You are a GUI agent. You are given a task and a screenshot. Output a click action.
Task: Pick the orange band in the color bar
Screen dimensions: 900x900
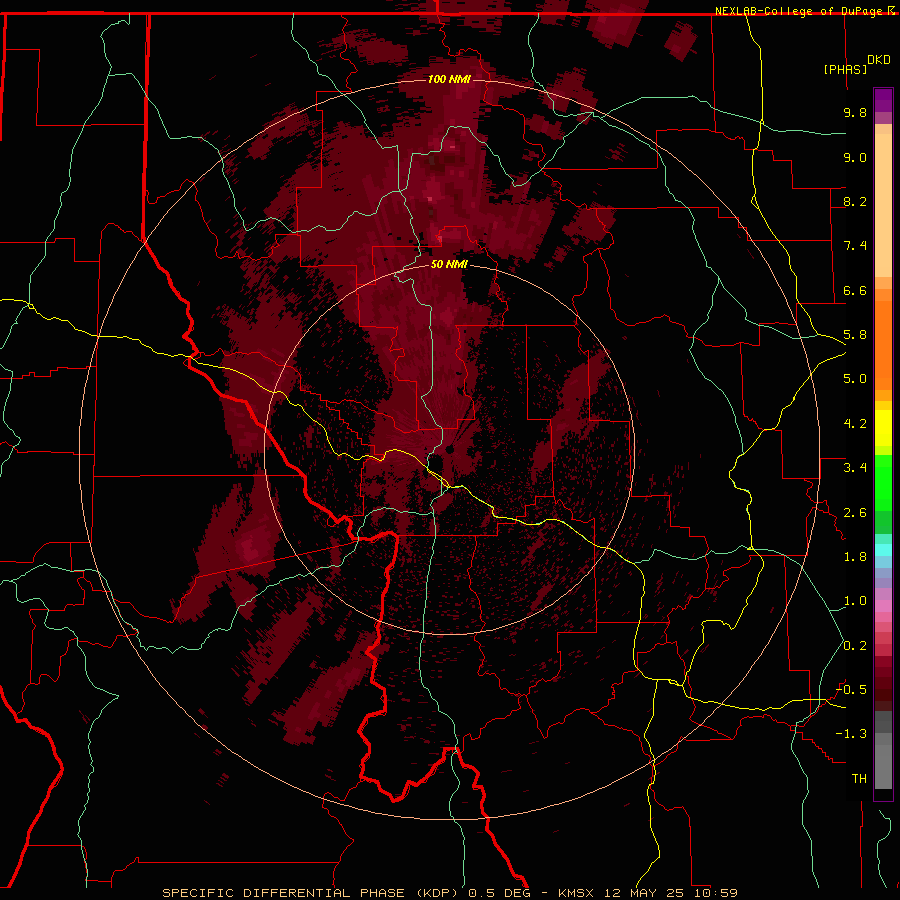(883, 346)
